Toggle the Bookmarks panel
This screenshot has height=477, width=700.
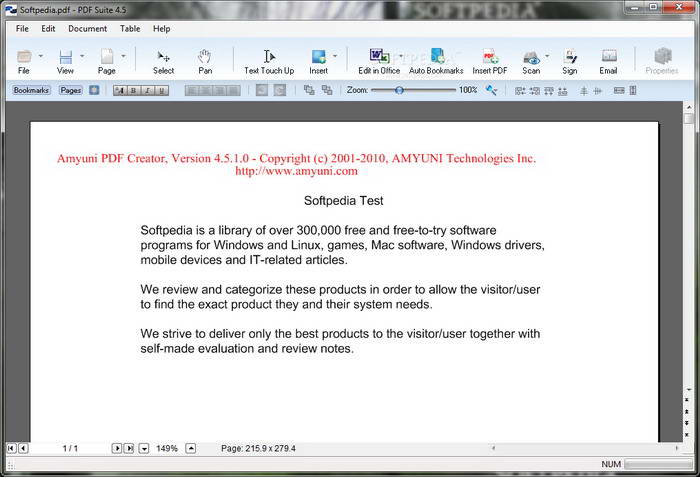point(31,90)
